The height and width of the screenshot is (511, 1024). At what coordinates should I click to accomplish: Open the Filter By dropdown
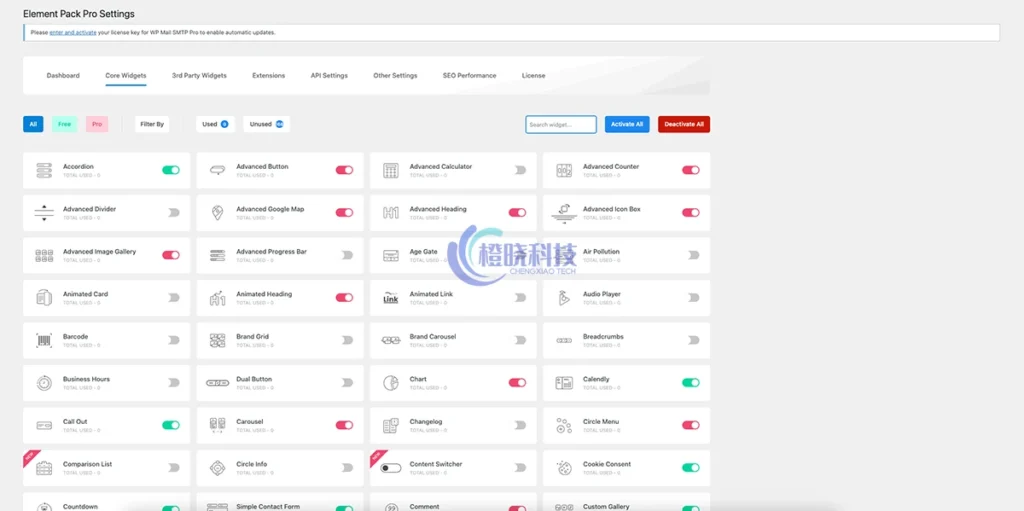click(152, 124)
